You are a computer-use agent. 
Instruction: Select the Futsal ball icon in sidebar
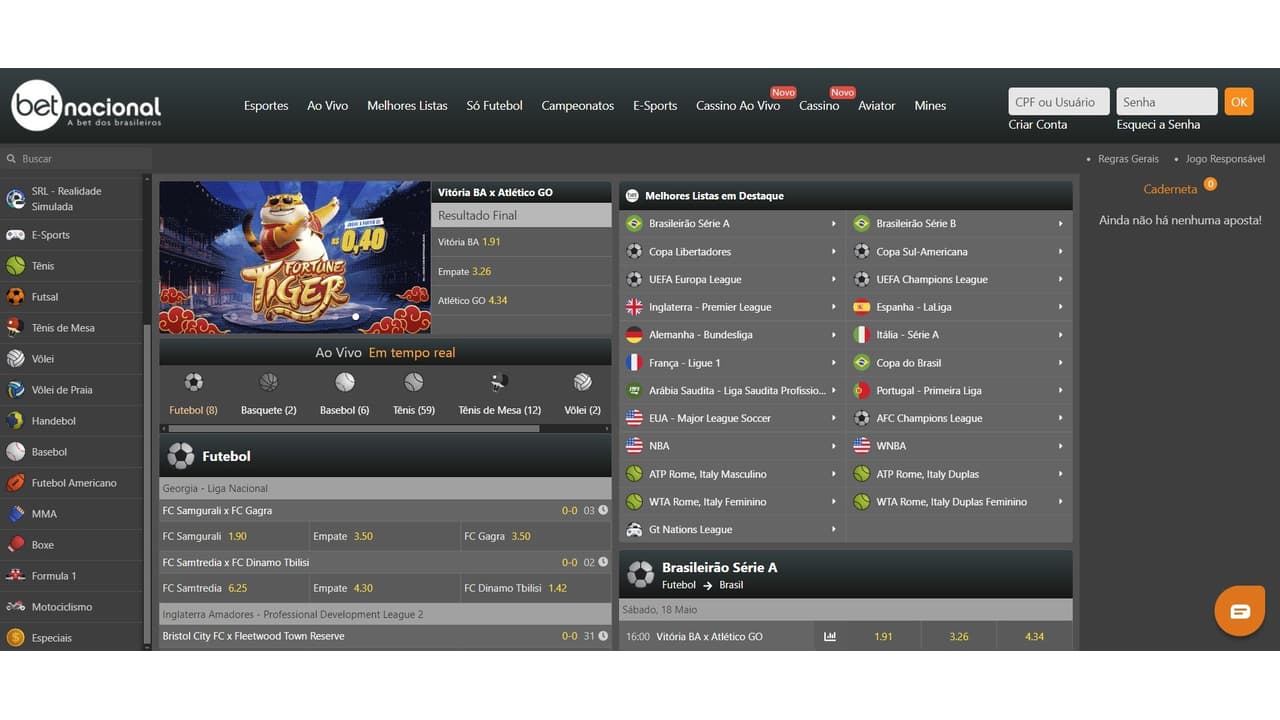pyautogui.click(x=16, y=297)
